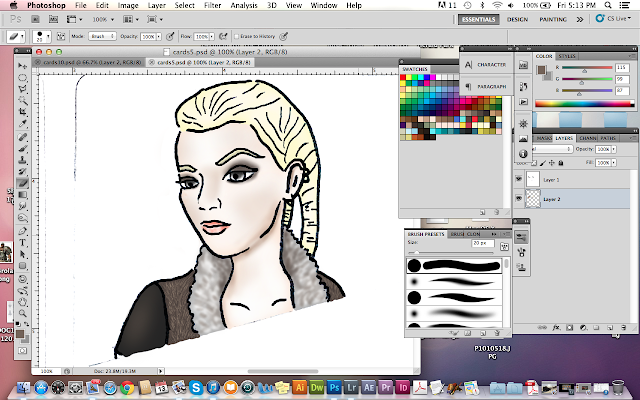This screenshot has height=400, width=640.
Task: Launch Bridge from the application bar
Action: 36,19
